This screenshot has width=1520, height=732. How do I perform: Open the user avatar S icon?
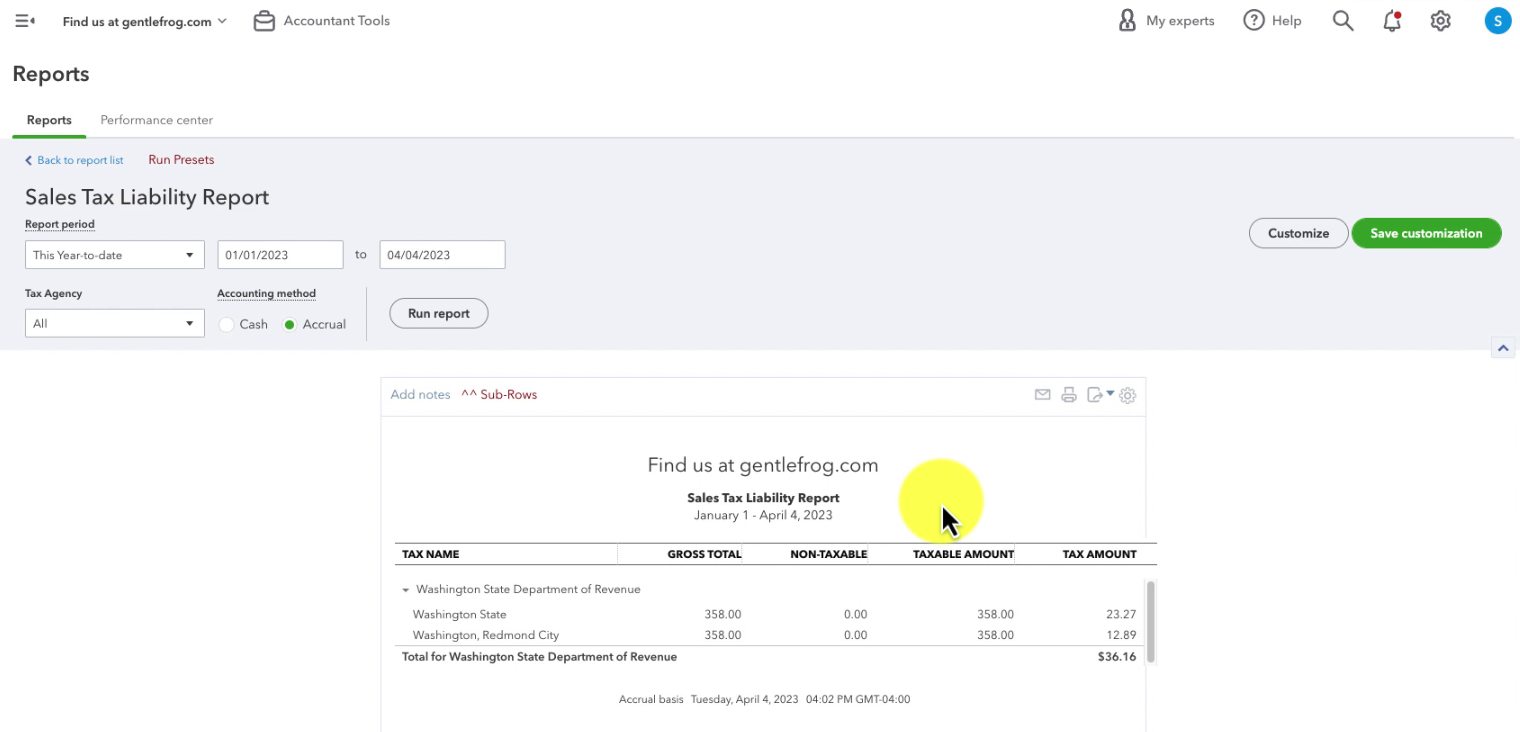pyautogui.click(x=1497, y=21)
